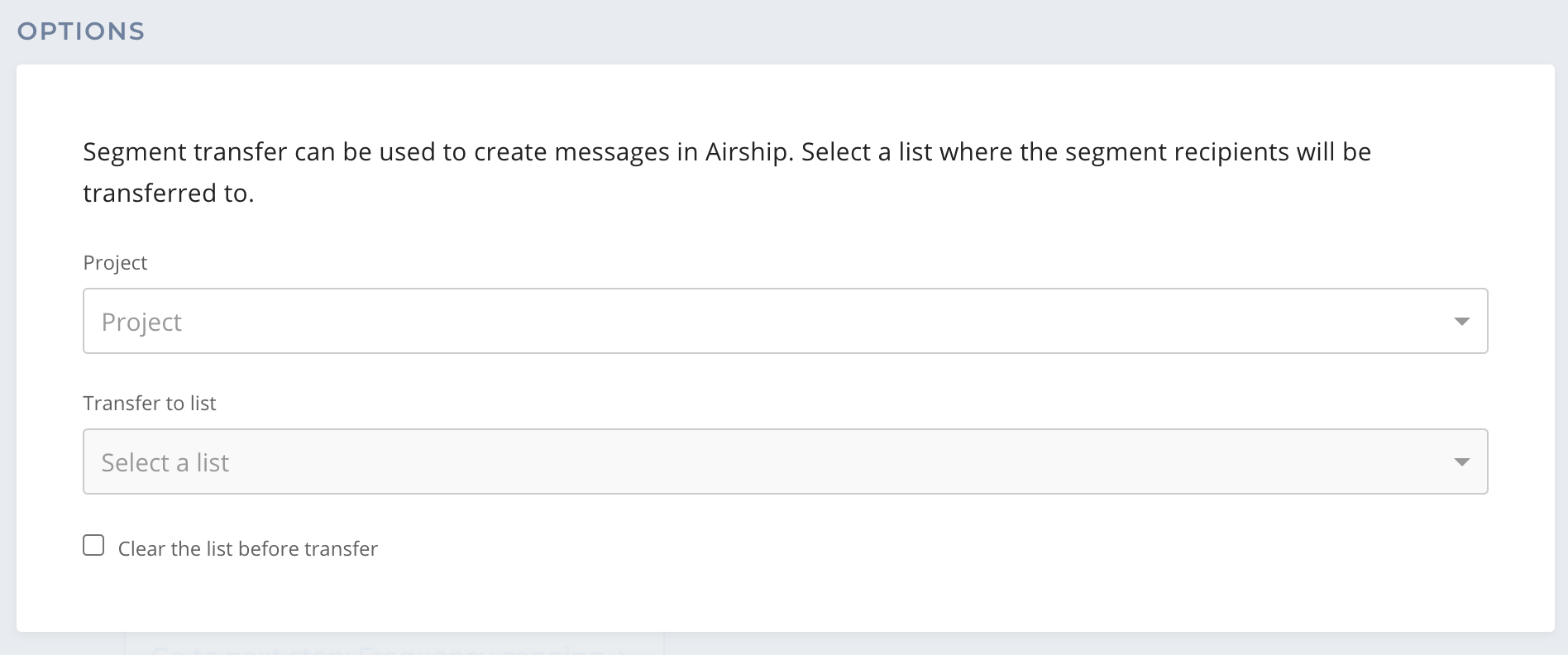The width and height of the screenshot is (1568, 655).
Task: Click the middle of the Transfer list combo box
Action: [x=785, y=461]
